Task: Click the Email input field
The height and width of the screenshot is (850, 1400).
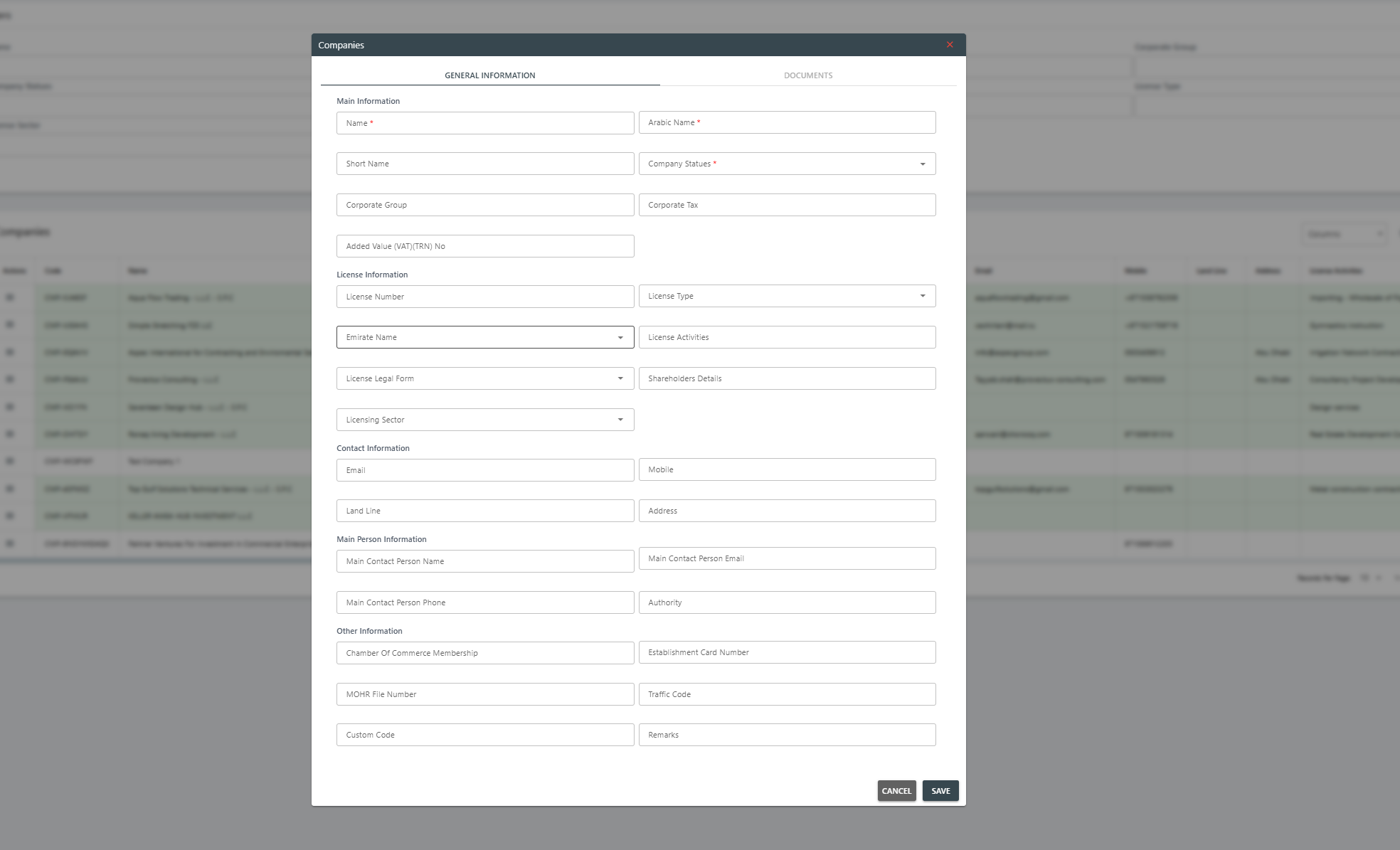Action: click(485, 470)
